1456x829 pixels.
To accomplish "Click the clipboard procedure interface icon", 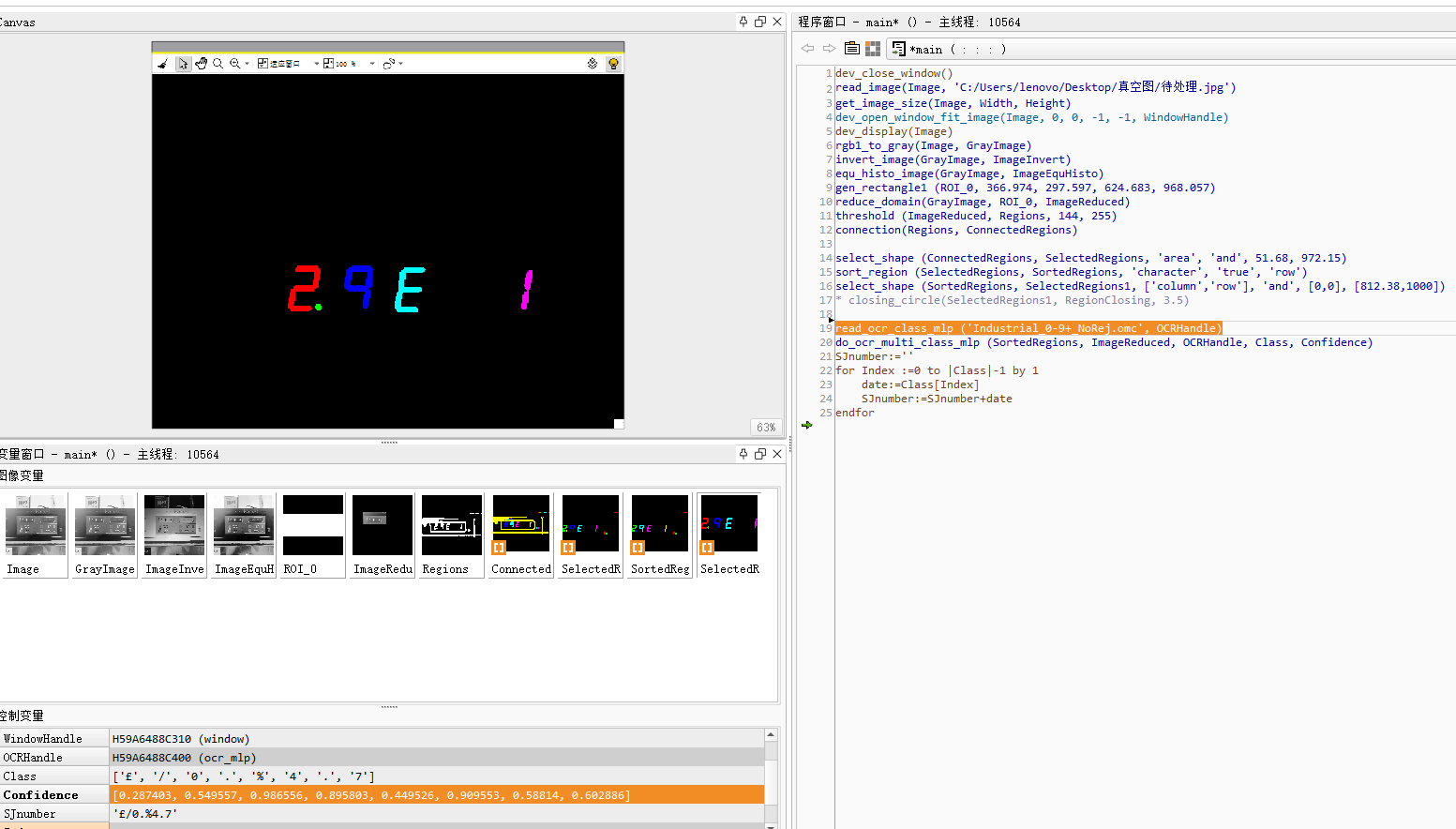I will [x=851, y=49].
